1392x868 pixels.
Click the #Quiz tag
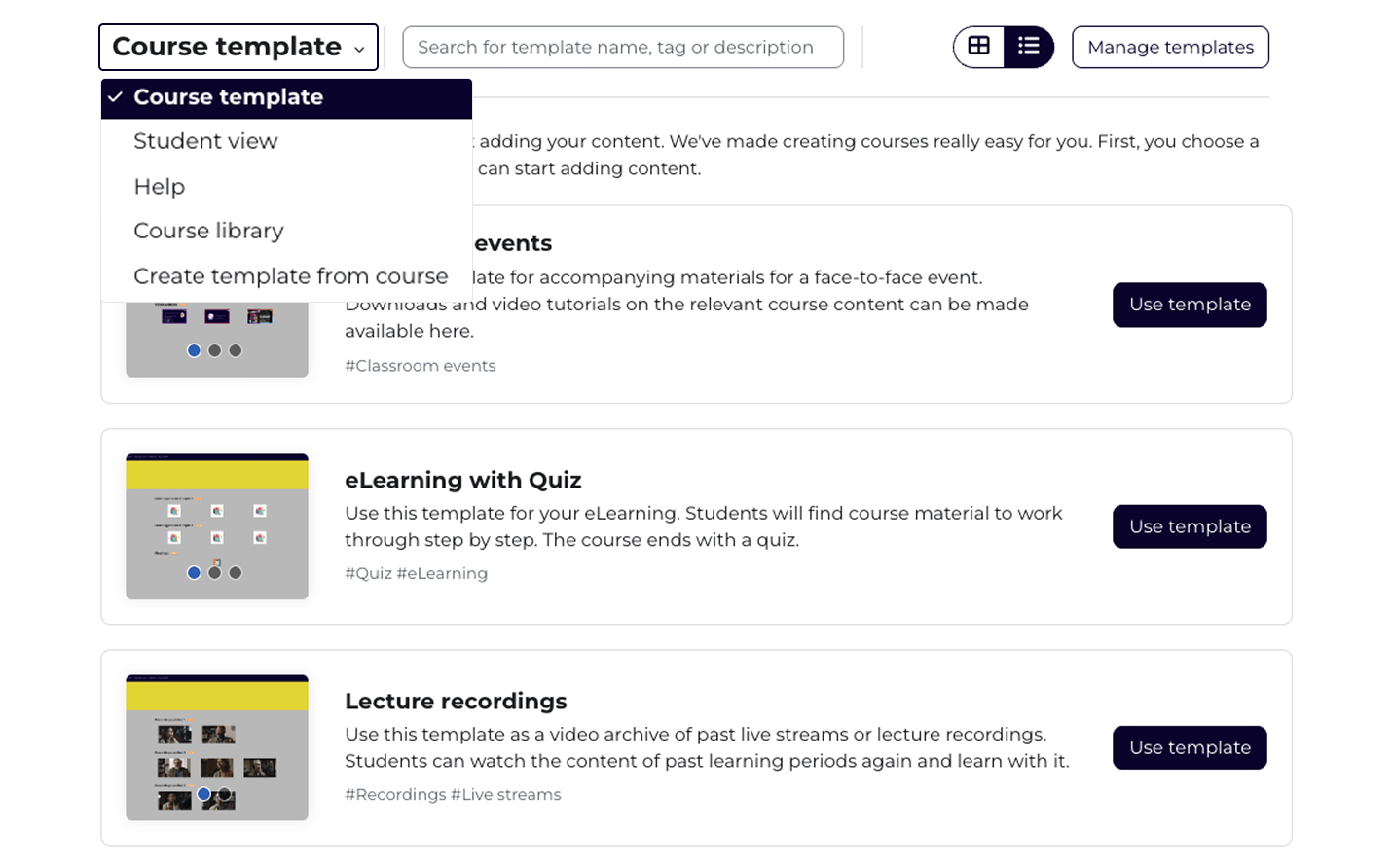coord(368,573)
